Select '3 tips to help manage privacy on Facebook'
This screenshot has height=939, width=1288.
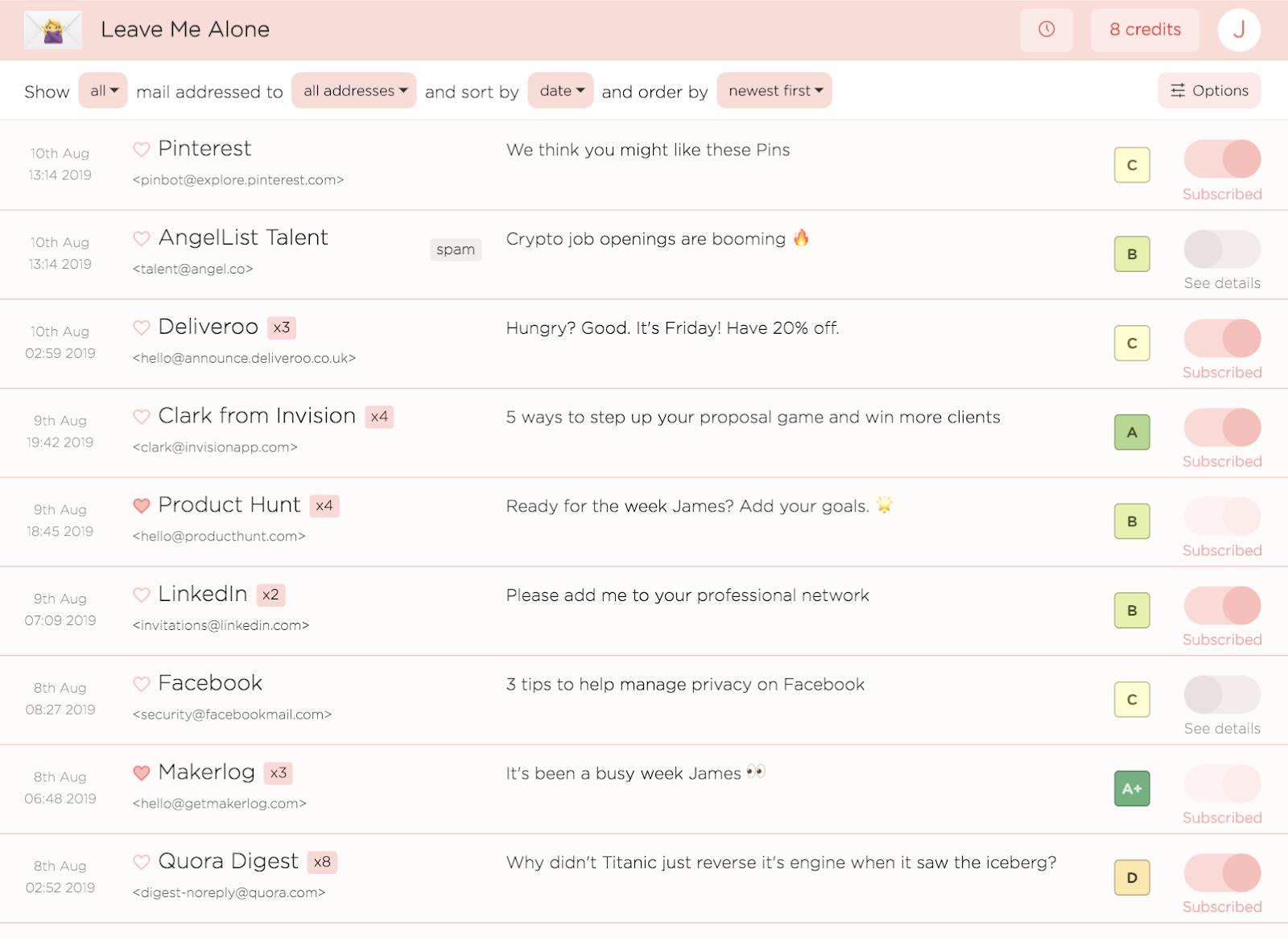click(x=685, y=685)
